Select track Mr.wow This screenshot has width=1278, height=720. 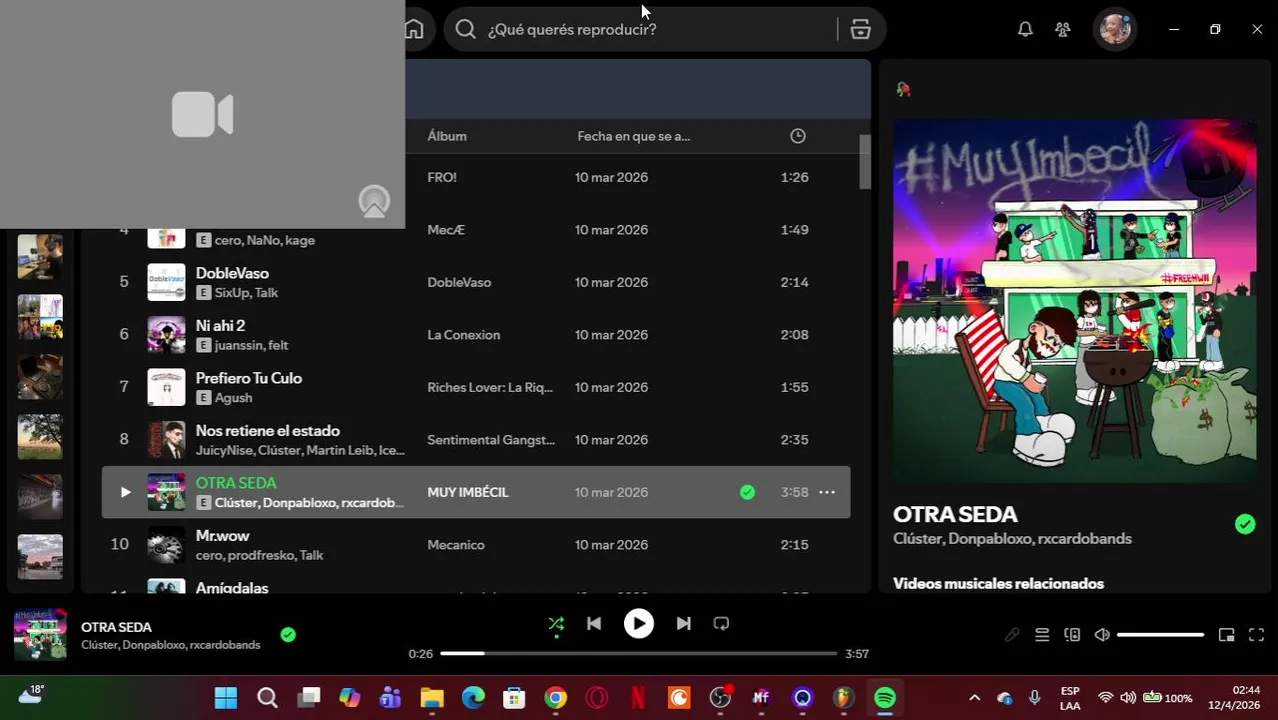(222, 536)
